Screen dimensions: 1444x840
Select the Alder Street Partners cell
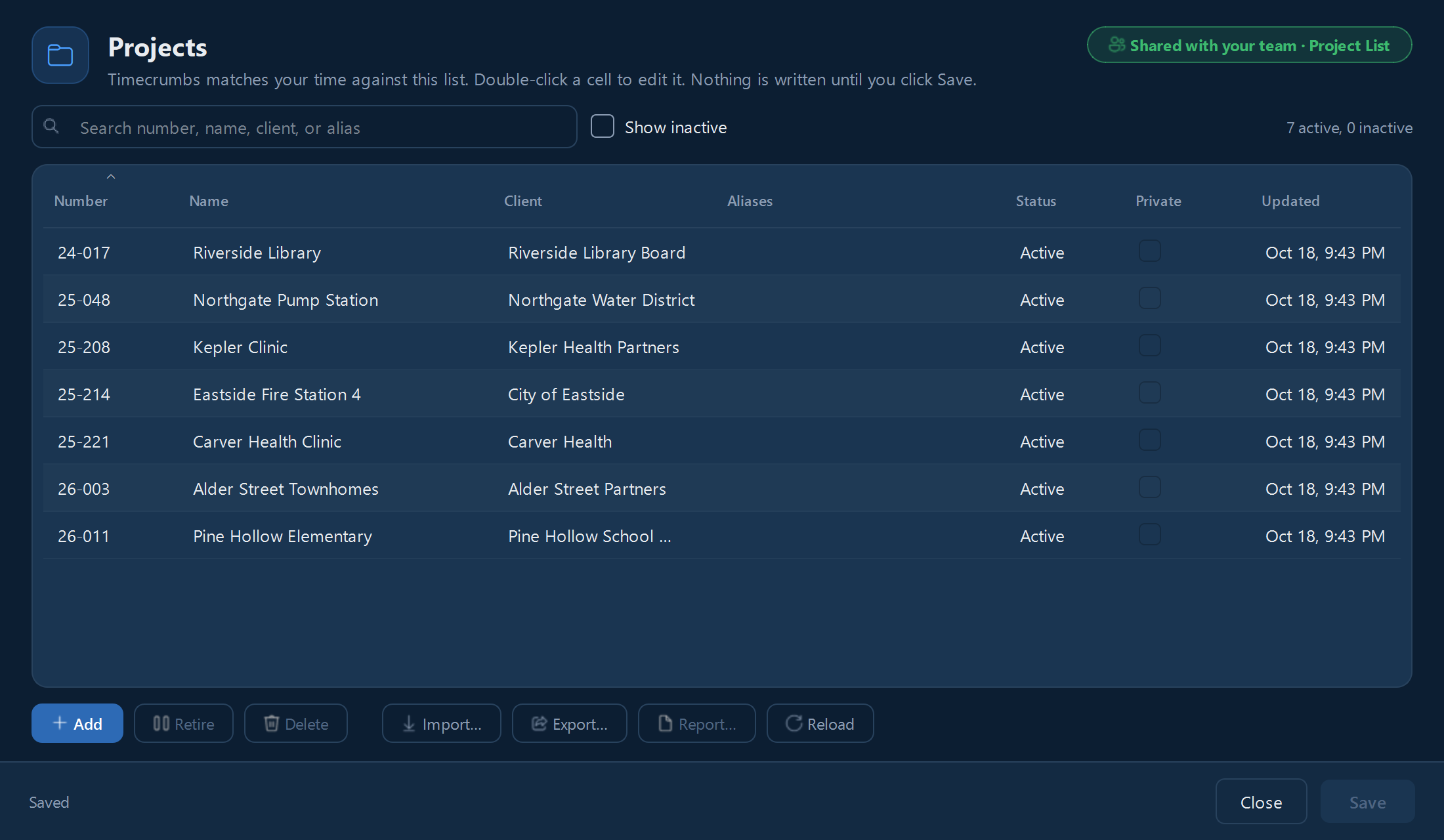coord(587,489)
